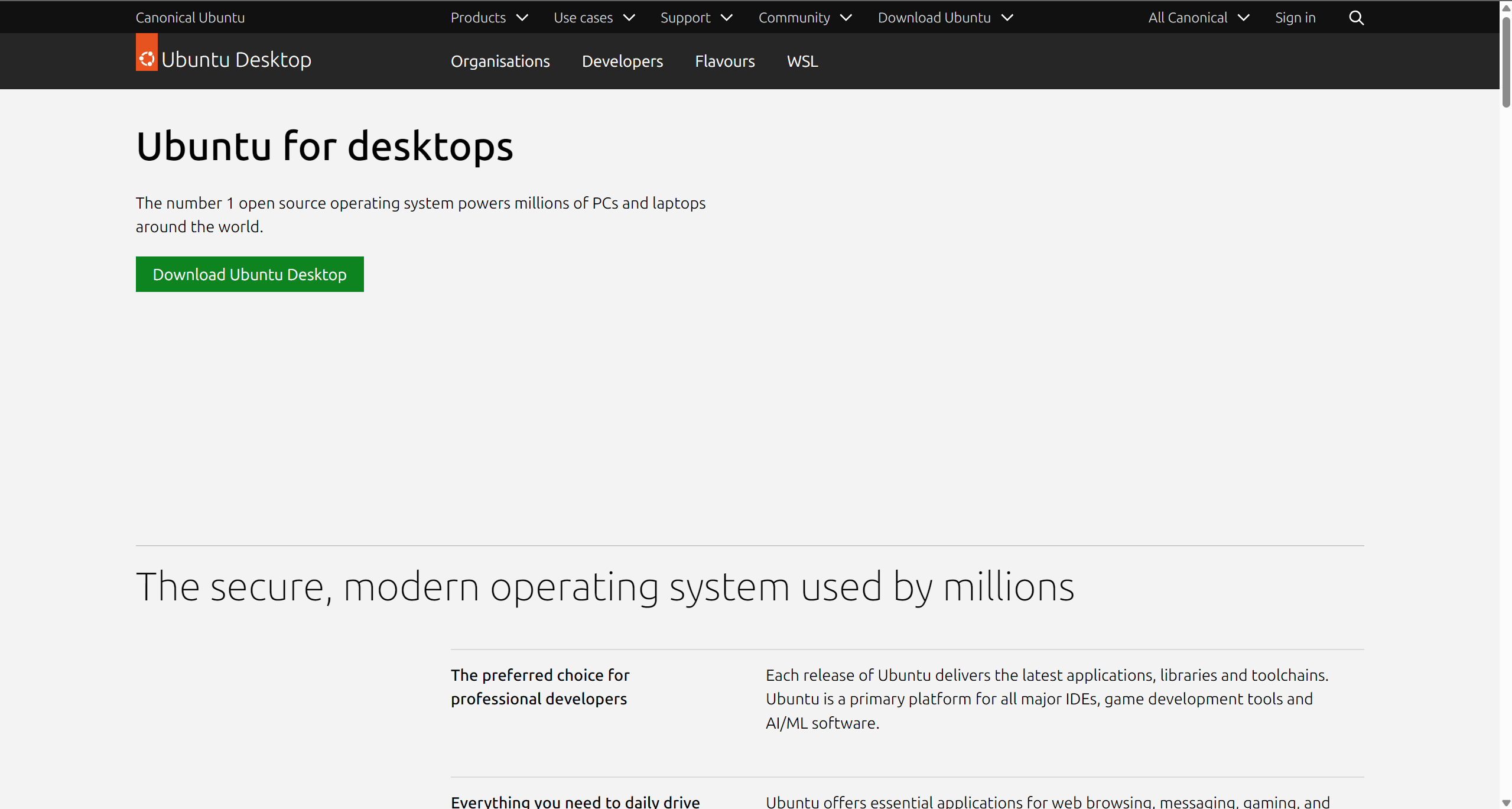Click the Sign in link
The height and width of the screenshot is (809, 1512).
[1295, 18]
